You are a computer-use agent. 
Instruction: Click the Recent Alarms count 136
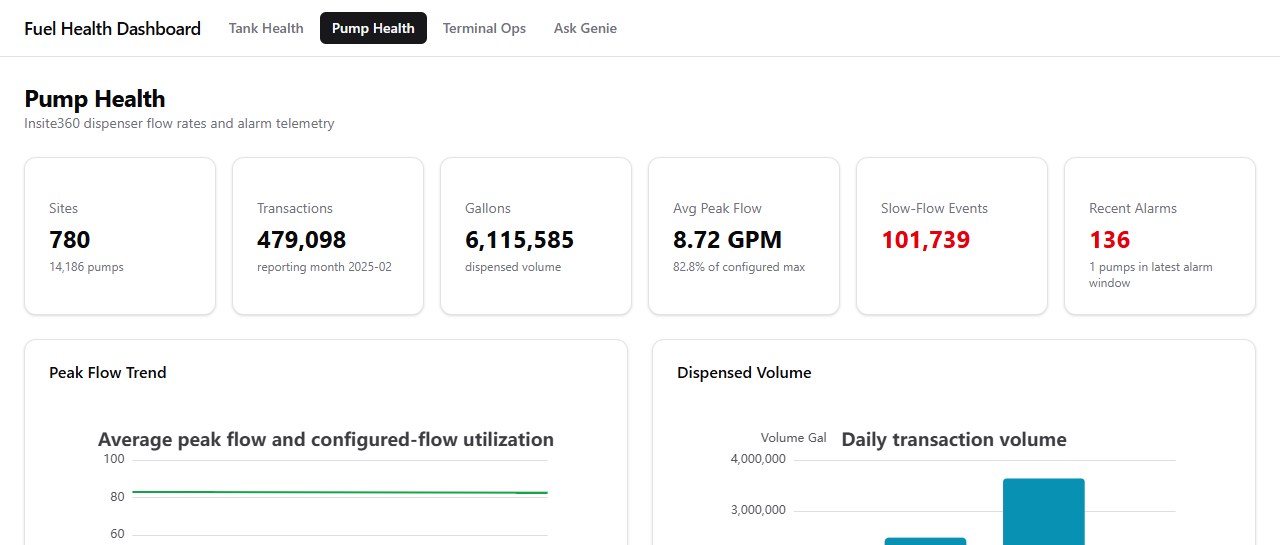point(1110,240)
